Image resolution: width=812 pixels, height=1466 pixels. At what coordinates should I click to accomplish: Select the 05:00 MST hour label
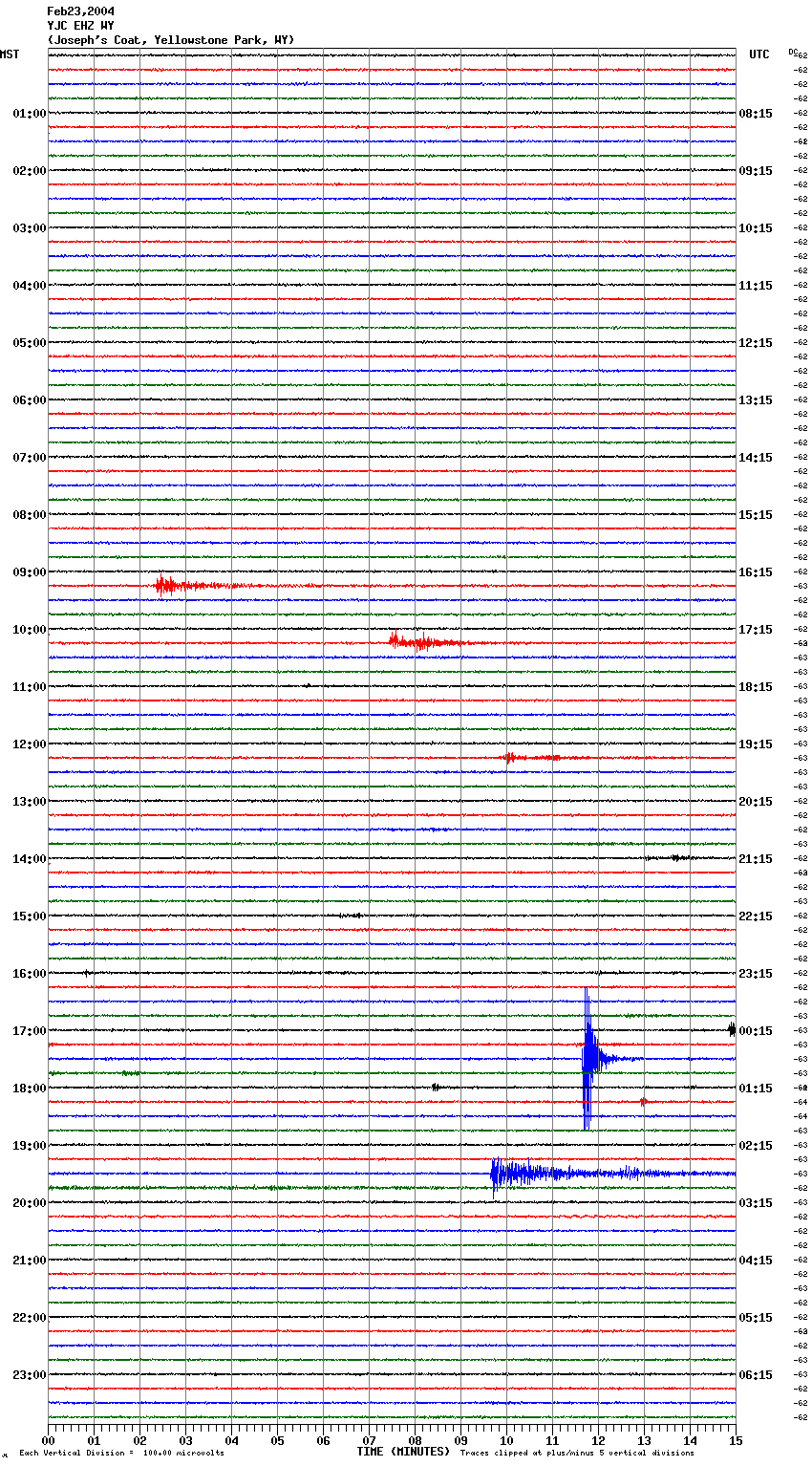click(29, 343)
